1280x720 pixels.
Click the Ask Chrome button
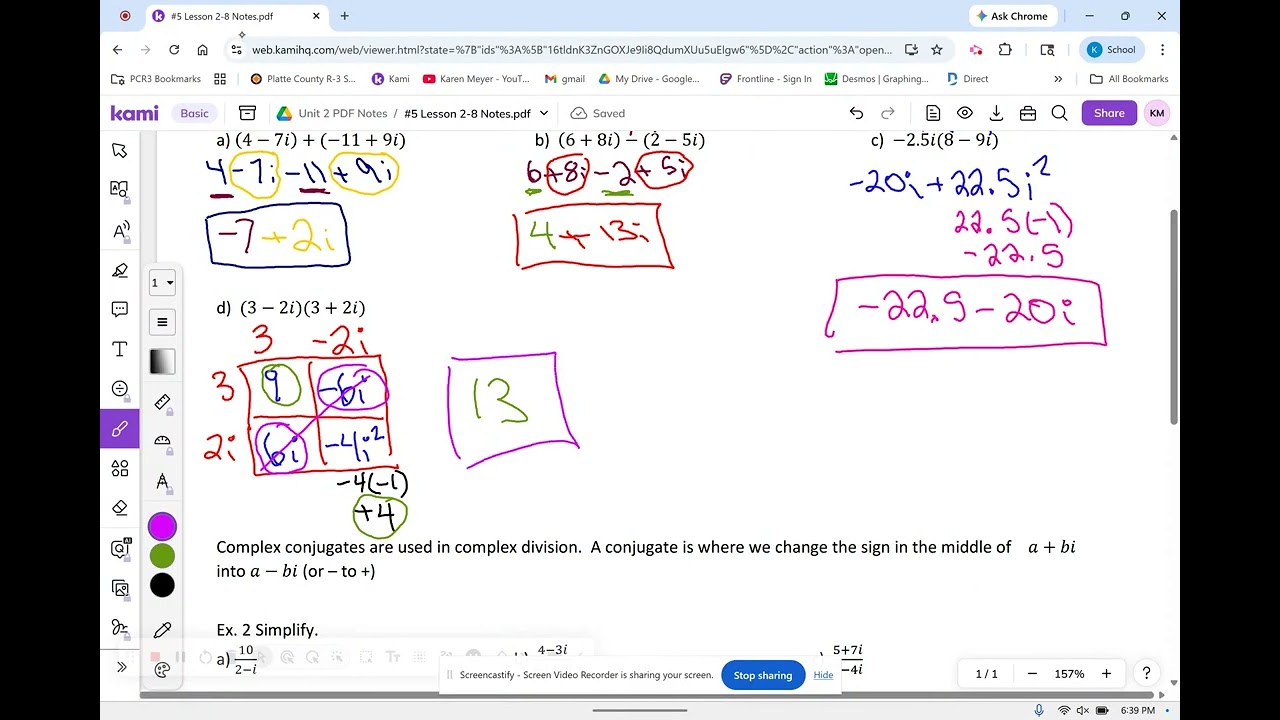pyautogui.click(x=1012, y=16)
